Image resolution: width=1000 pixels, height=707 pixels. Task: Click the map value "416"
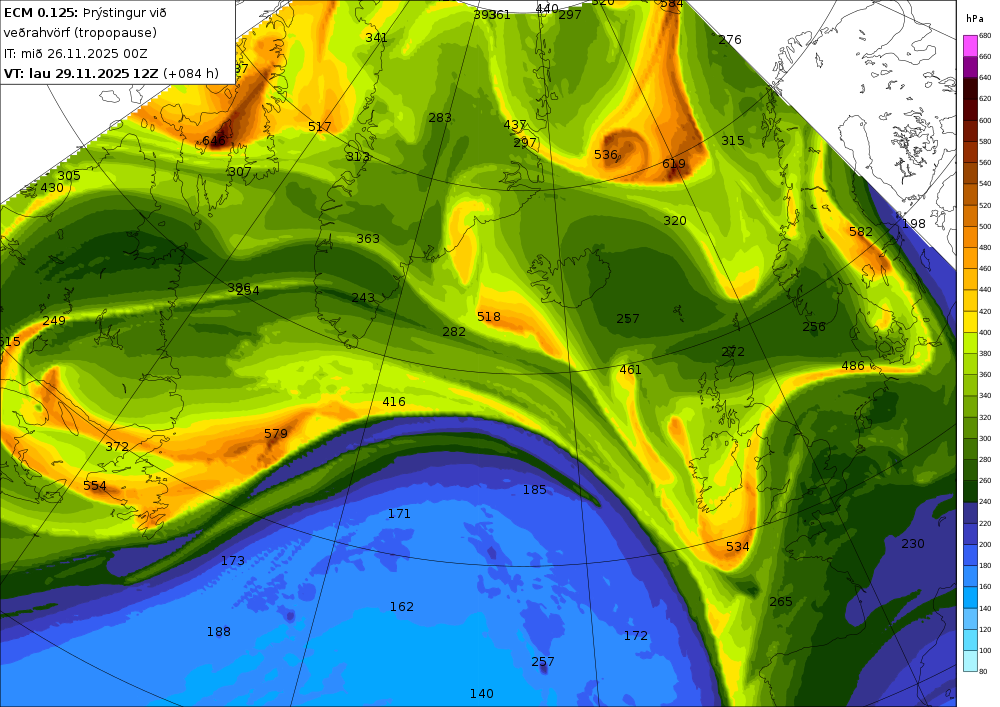(393, 402)
